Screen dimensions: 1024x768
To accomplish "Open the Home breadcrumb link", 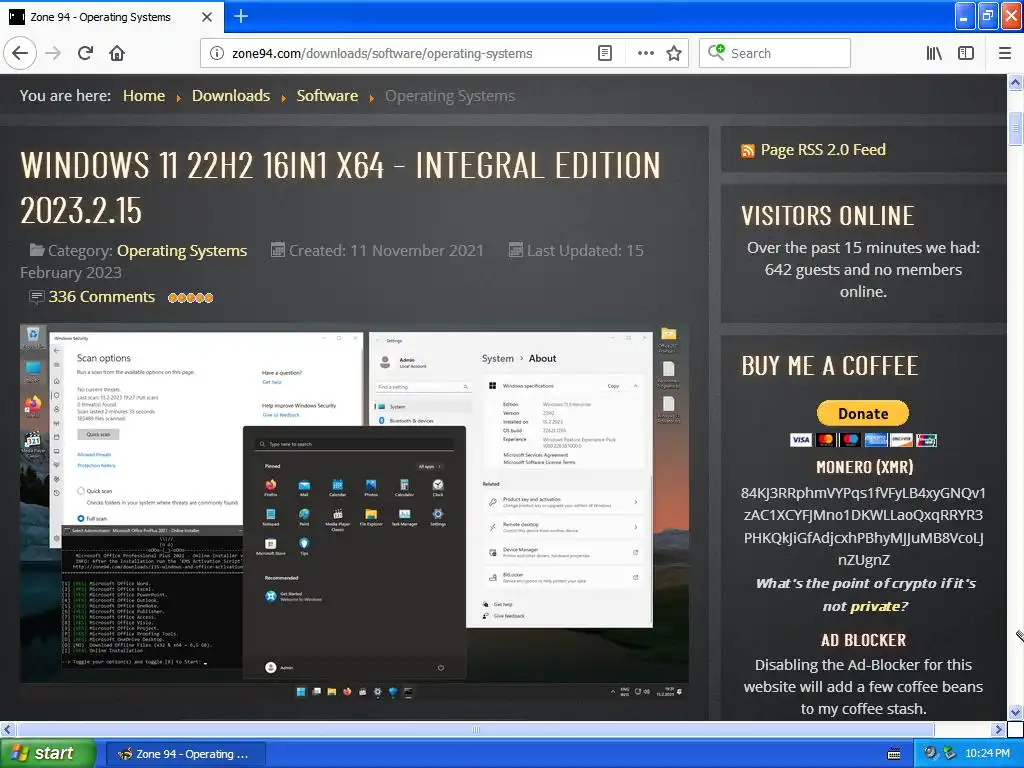I will (144, 96).
